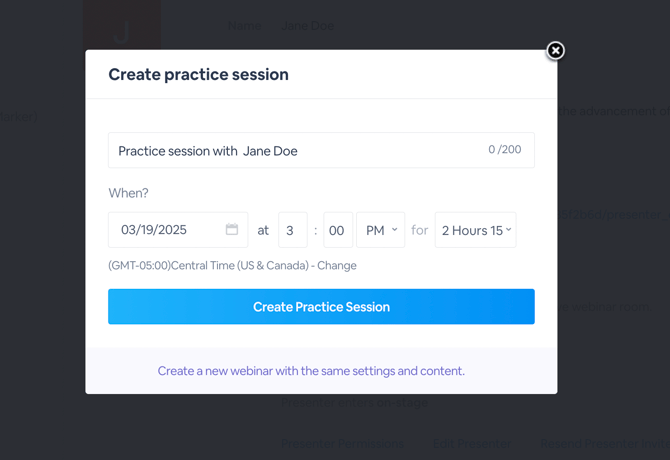Click the Change timezone link
Image resolution: width=670 pixels, height=460 pixels.
337,266
